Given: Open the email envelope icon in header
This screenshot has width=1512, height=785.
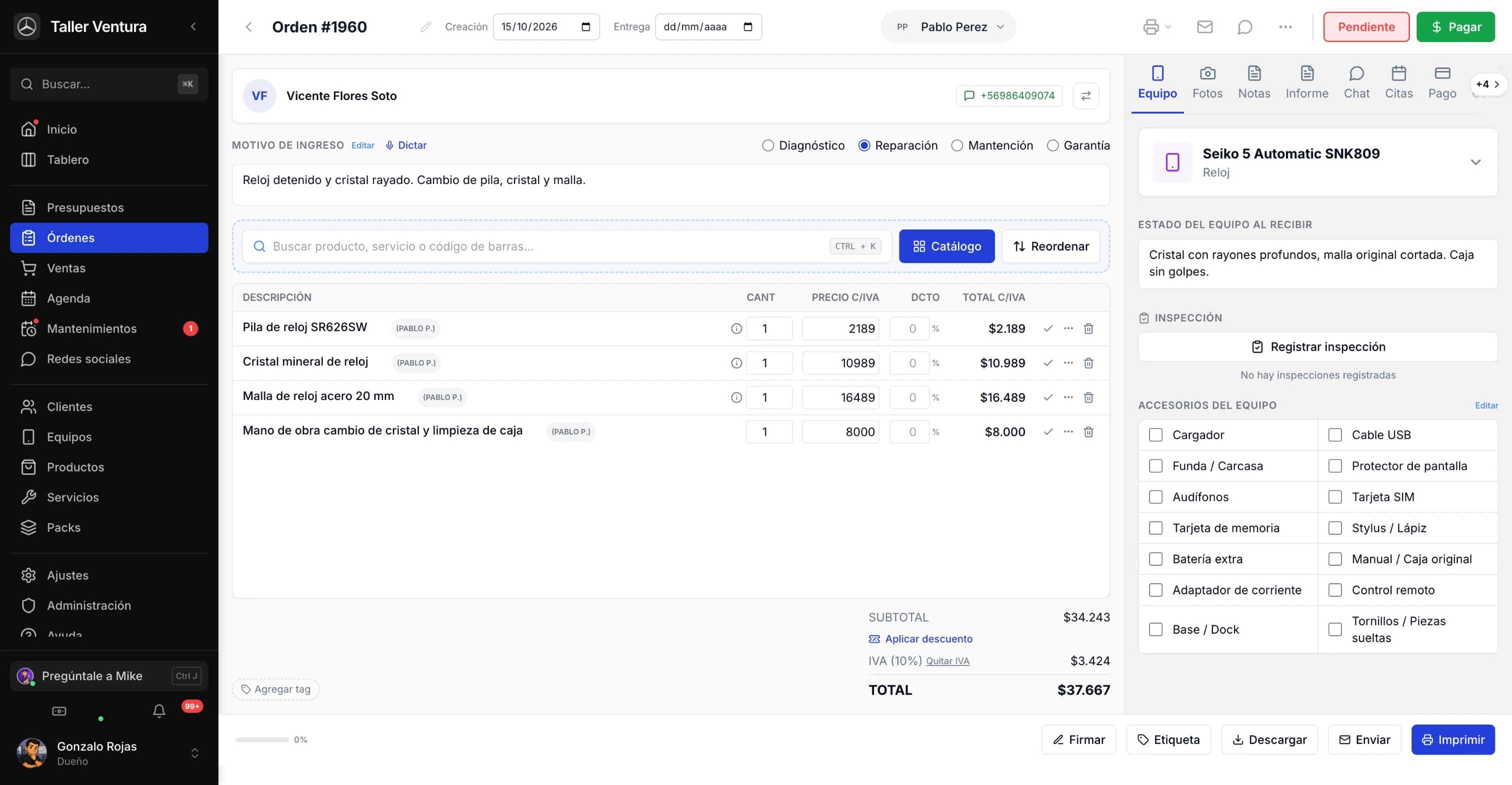Looking at the screenshot, I should (1204, 27).
